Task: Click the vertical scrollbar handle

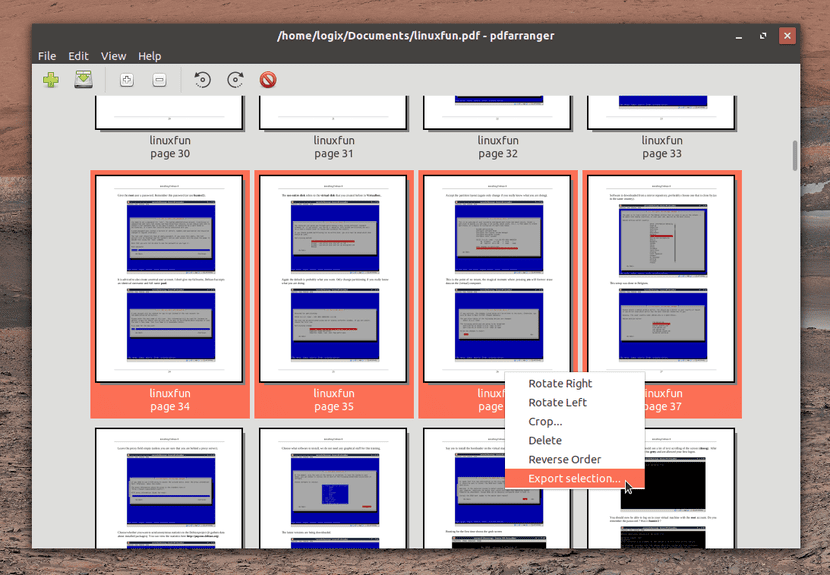Action: pyautogui.click(x=795, y=156)
